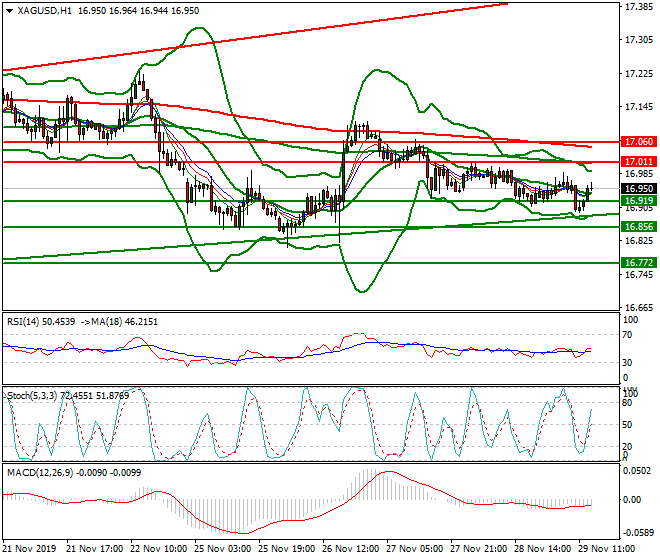The height and width of the screenshot is (560, 660).
Task: Select the 25 Nov 19:00 time axis label
Action: (x=287, y=549)
